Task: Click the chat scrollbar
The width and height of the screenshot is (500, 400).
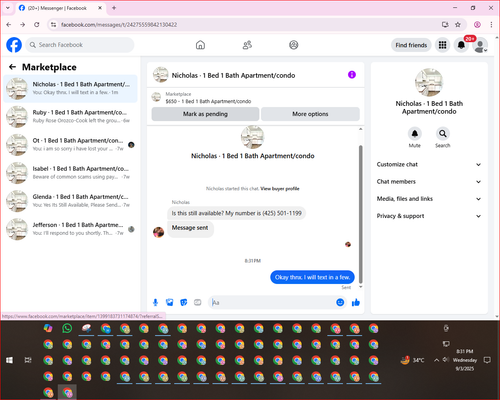Action: click(x=360, y=213)
